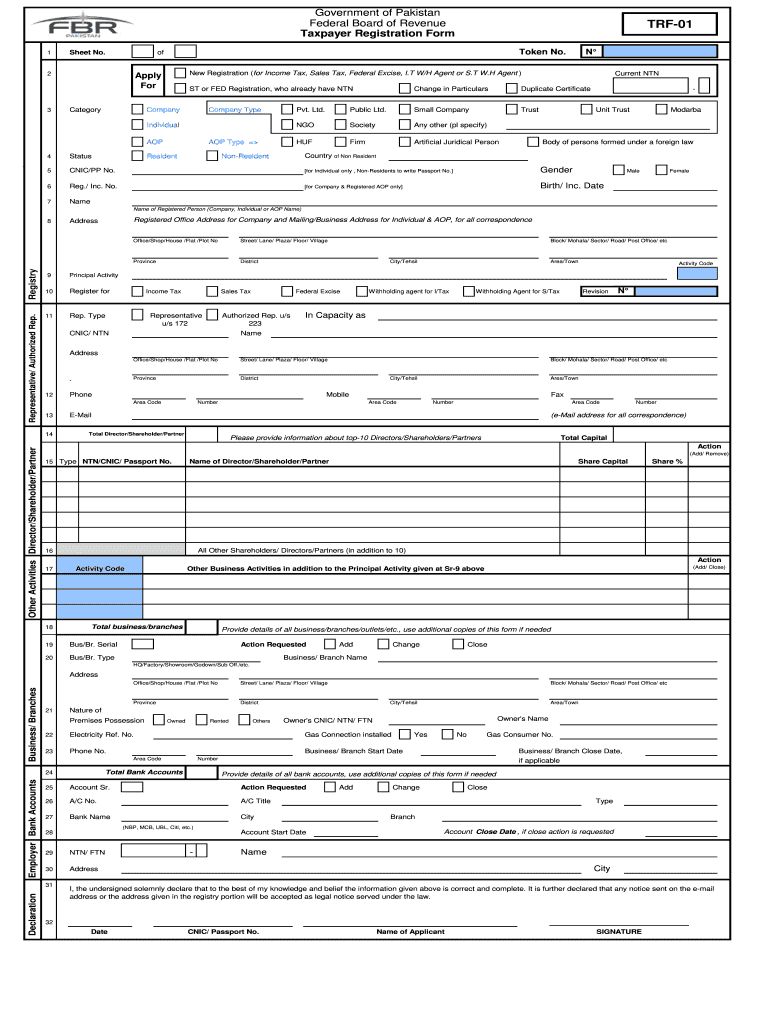This screenshot has width=770, height=1024.
Task: Check the Rented premises possession box
Action: click(x=201, y=719)
